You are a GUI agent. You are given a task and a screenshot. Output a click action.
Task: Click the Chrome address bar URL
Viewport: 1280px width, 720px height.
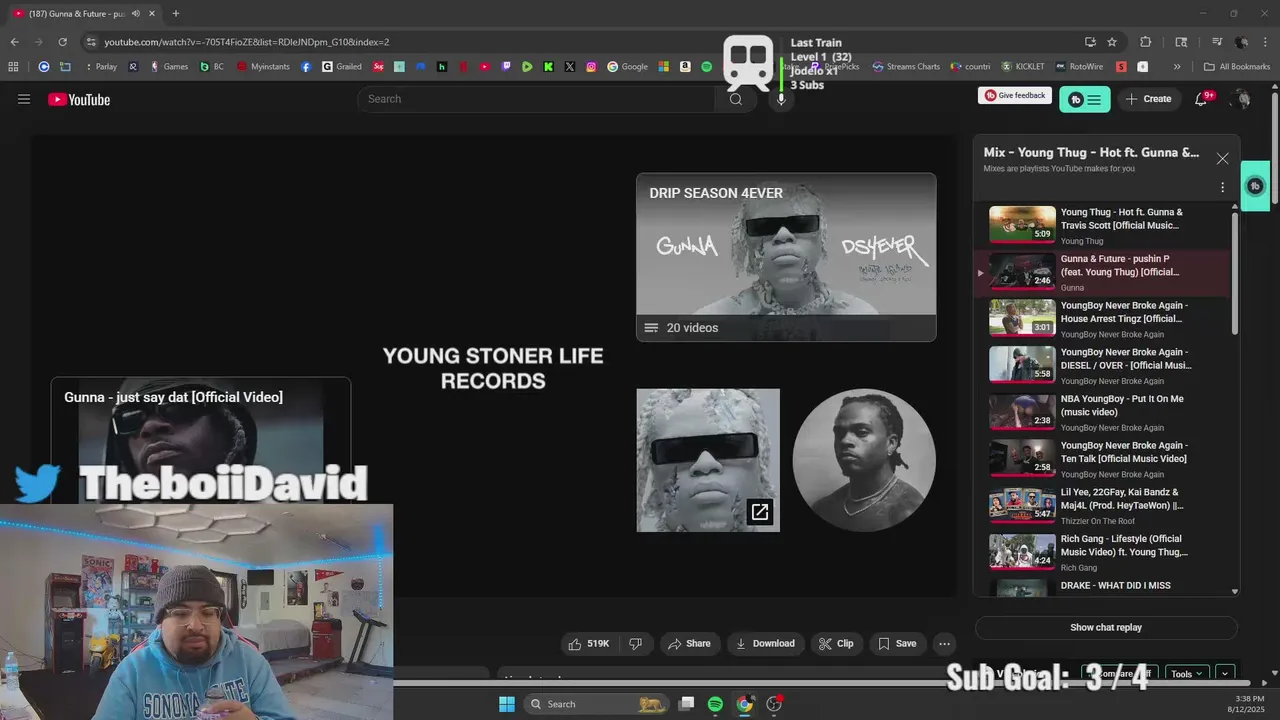click(x=247, y=42)
